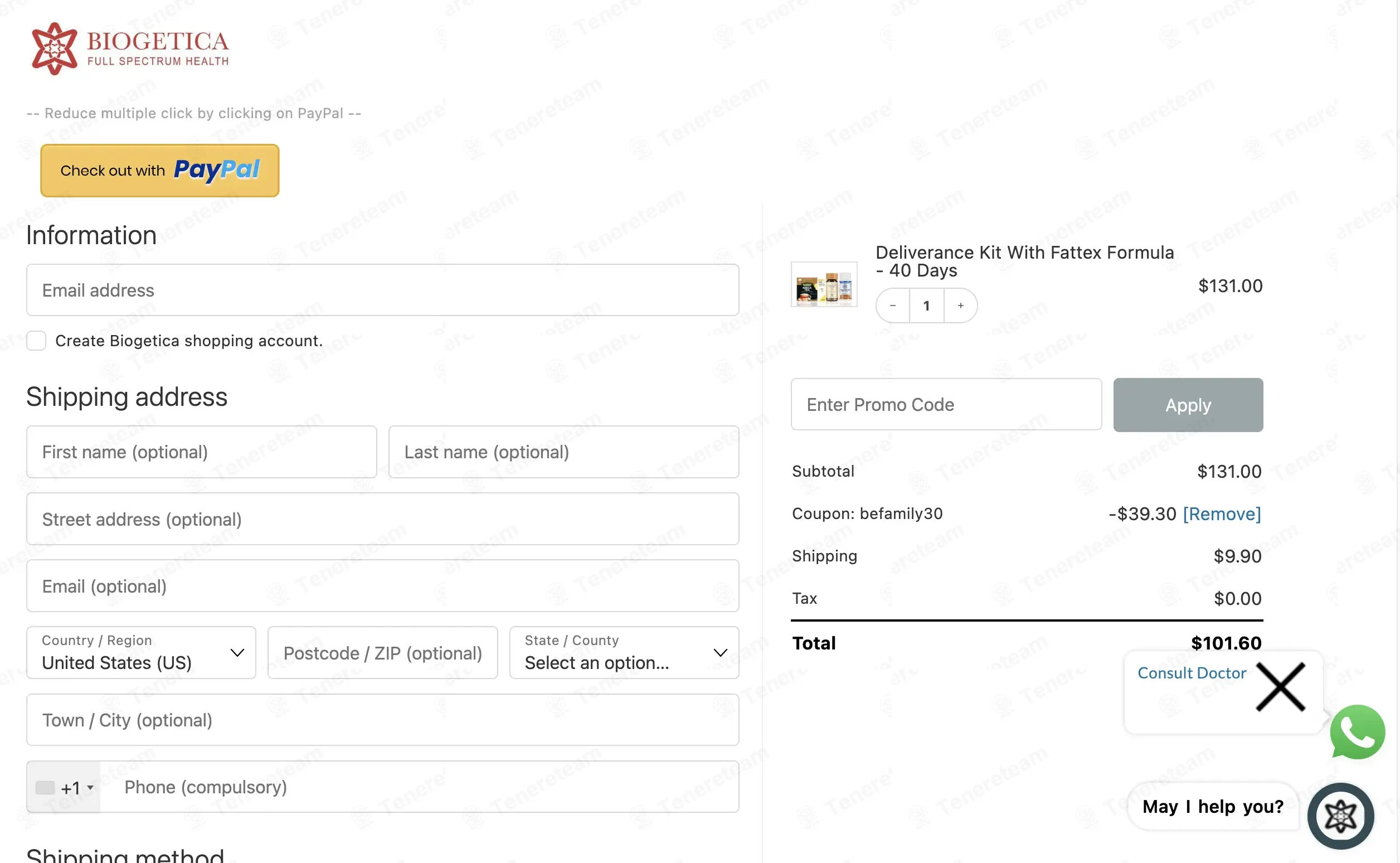Viewport: 1400px width, 863px height.
Task: Close the Consult Doctor popup
Action: (1281, 687)
